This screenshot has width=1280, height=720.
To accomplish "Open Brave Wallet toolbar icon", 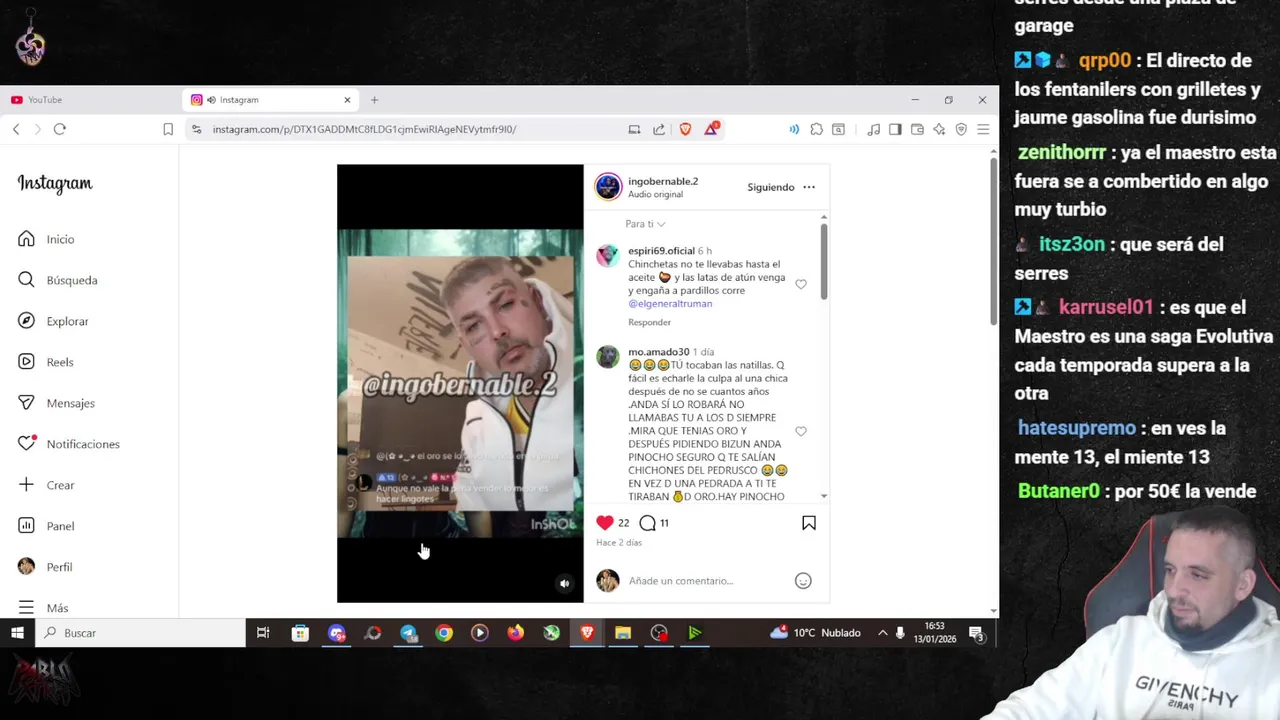I will (x=917, y=129).
